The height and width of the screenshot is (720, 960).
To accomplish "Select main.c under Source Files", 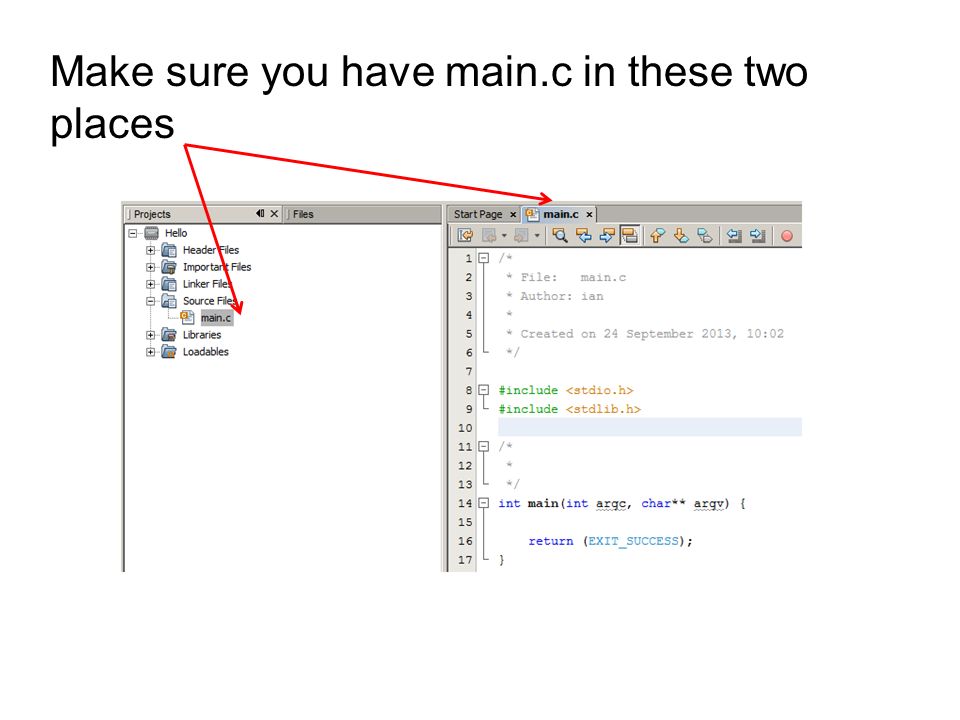I will point(216,318).
